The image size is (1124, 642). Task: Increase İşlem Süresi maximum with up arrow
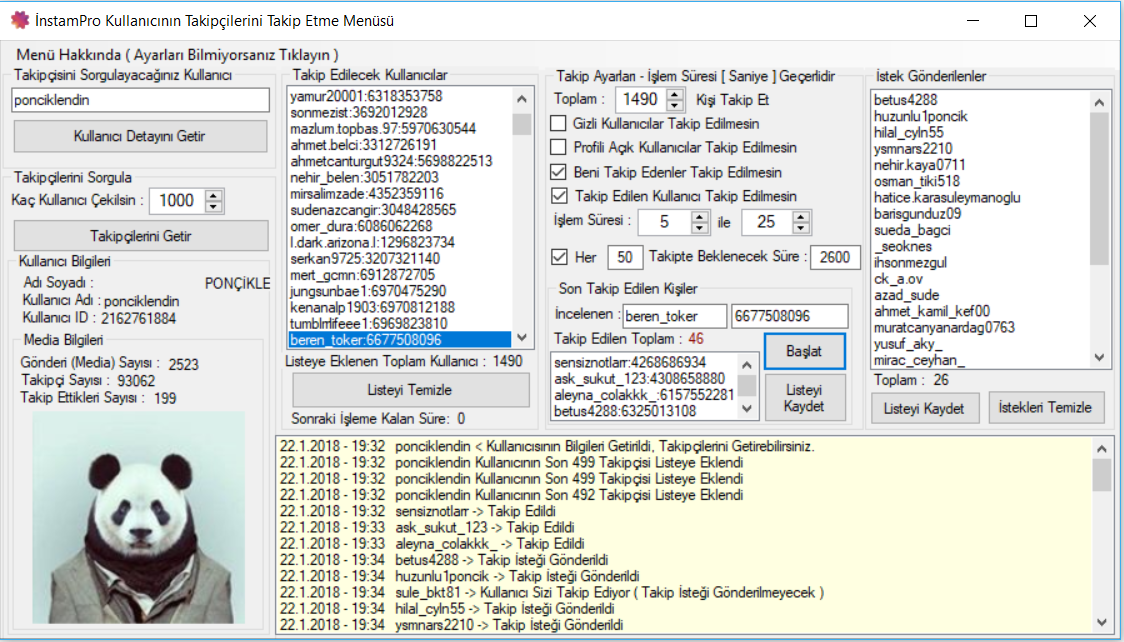801,216
